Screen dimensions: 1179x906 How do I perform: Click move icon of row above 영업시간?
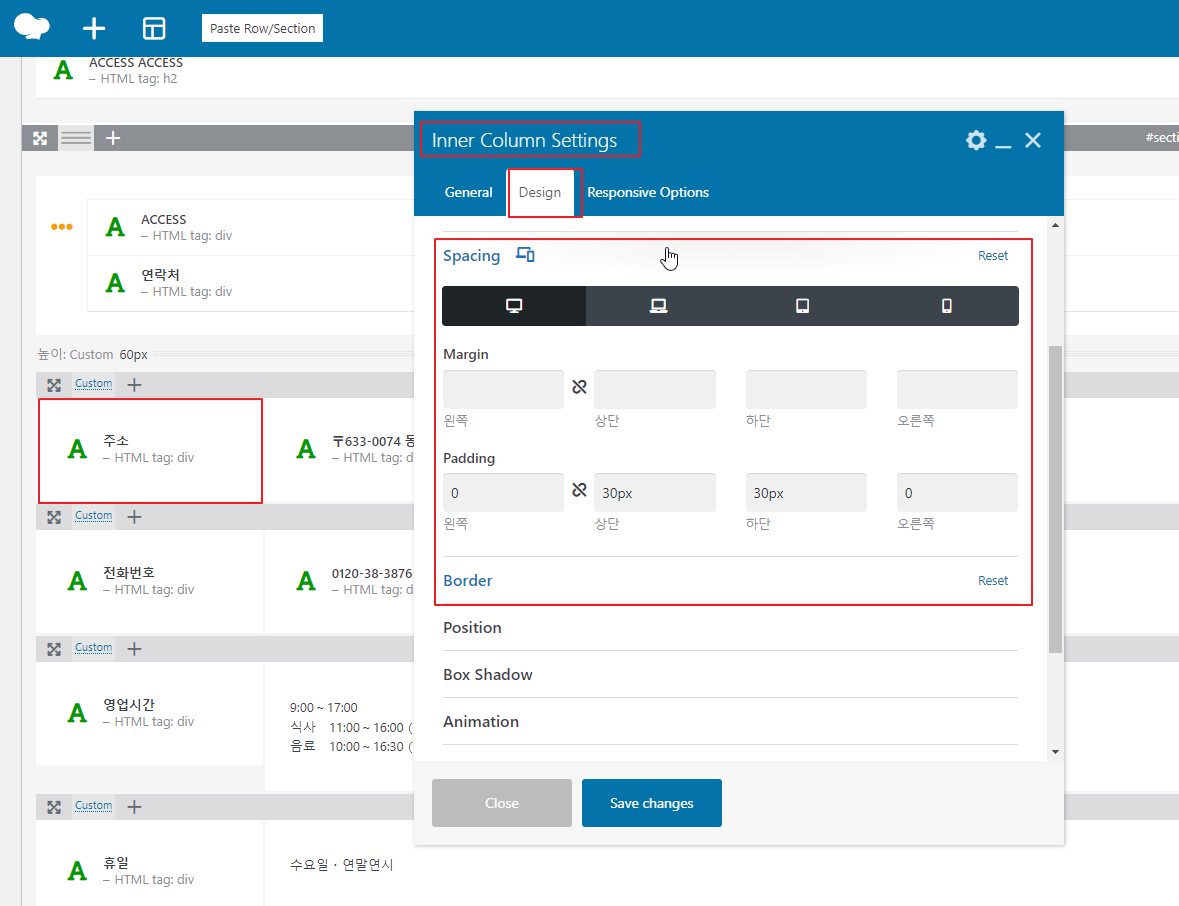(54, 649)
